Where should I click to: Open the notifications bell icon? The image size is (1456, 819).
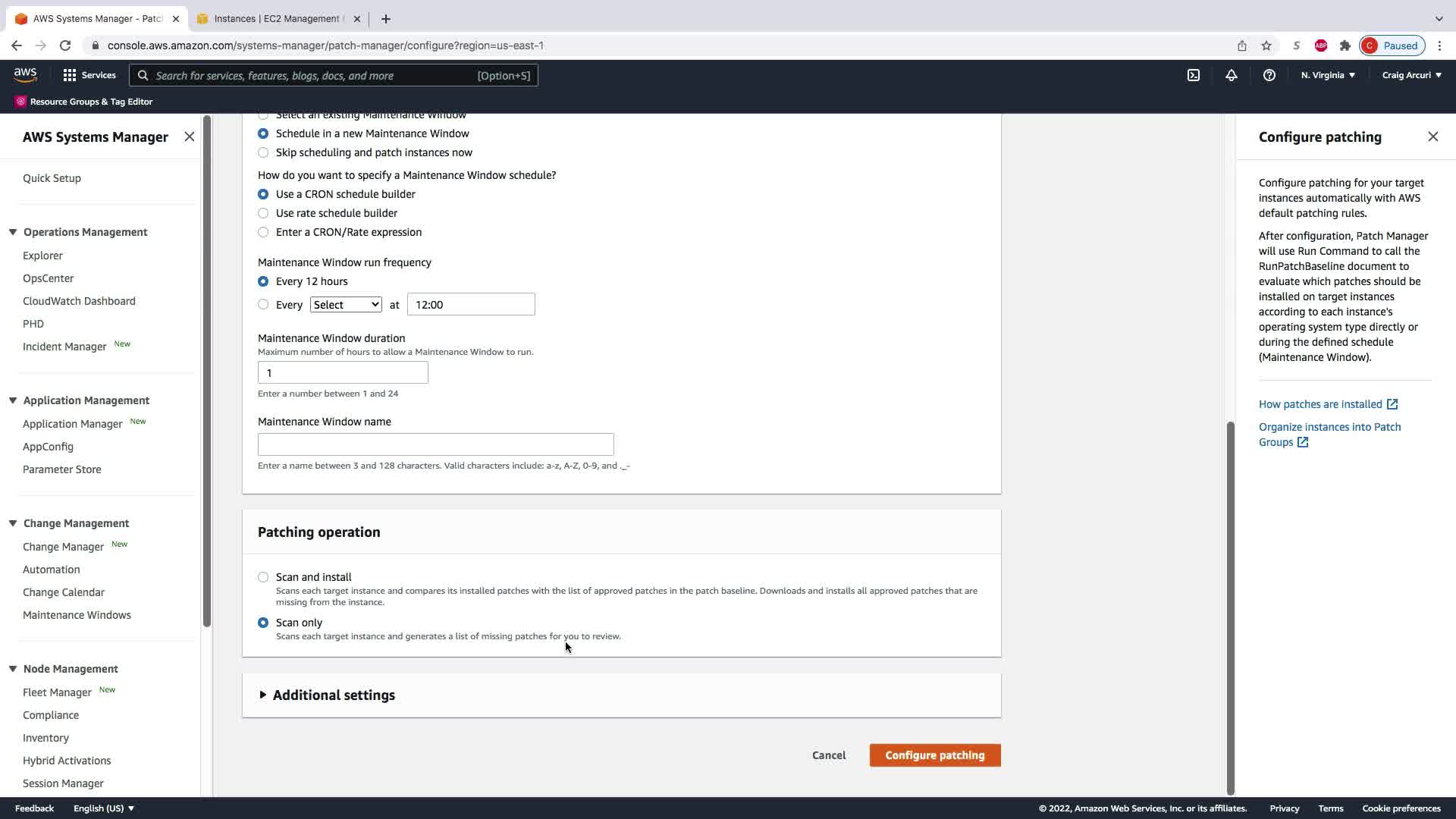click(x=1232, y=75)
